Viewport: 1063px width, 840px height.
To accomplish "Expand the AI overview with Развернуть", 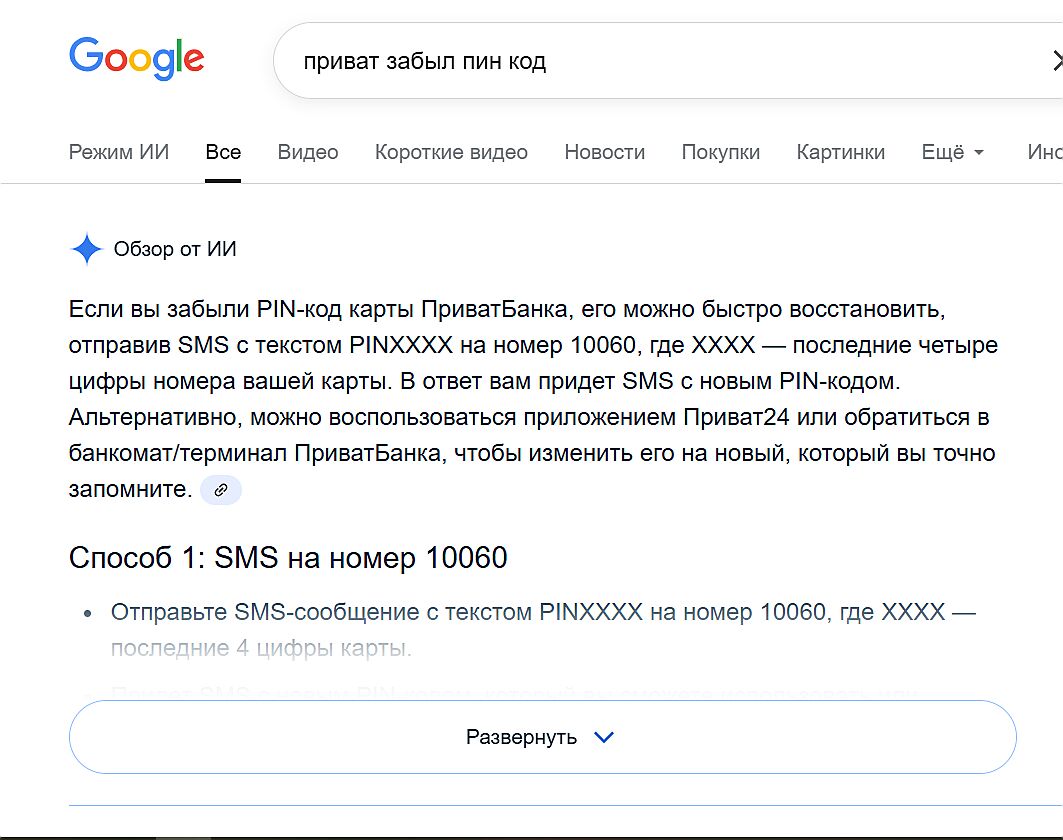I will [x=542, y=737].
